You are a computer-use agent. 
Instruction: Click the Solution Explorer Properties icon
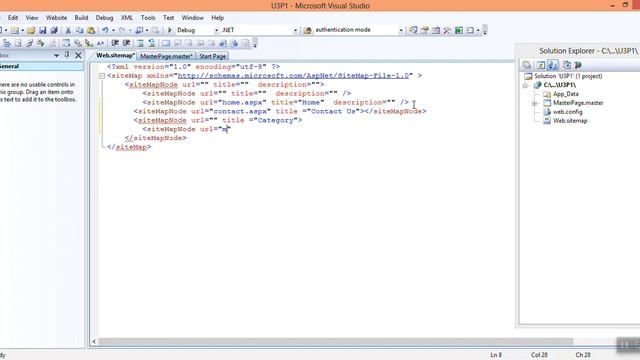(527, 65)
